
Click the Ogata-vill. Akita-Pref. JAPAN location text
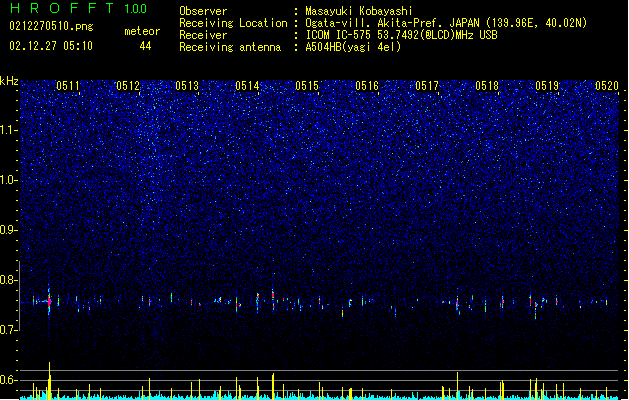tap(446, 23)
